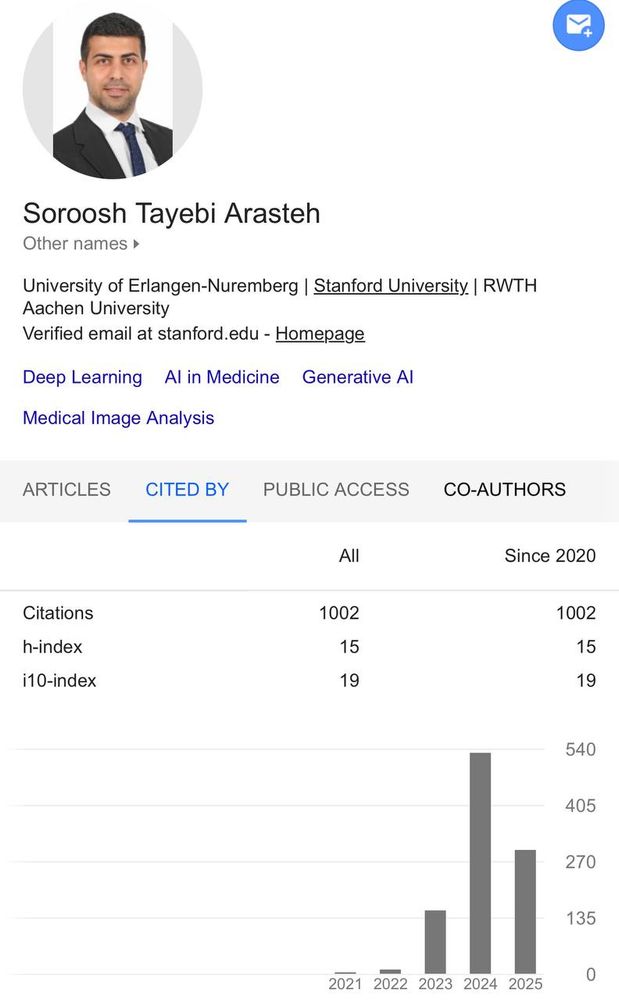
Task: Select the Deep Learning interest tag
Action: pyautogui.click(x=82, y=378)
